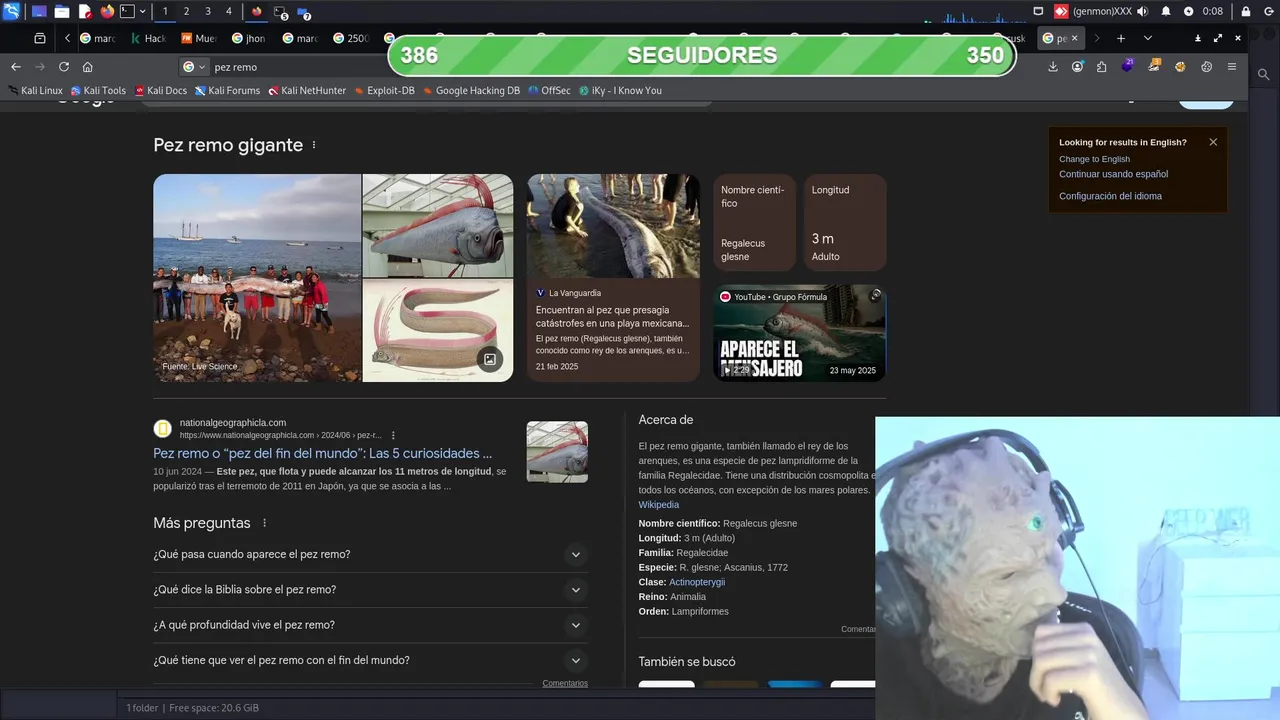Viewport: 1280px width, 720px height.
Task: Open the terminal emulator launcher
Action: point(127,11)
